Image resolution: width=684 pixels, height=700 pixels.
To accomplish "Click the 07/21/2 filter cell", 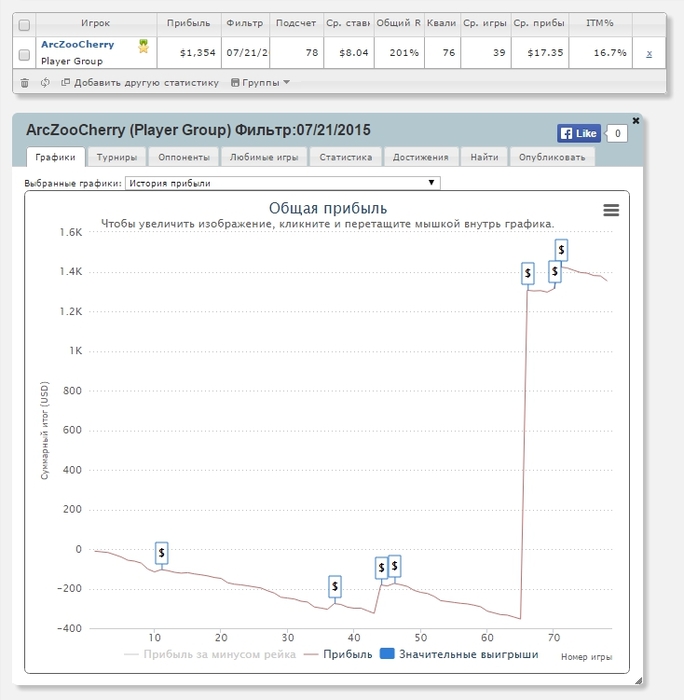I will pyautogui.click(x=246, y=53).
